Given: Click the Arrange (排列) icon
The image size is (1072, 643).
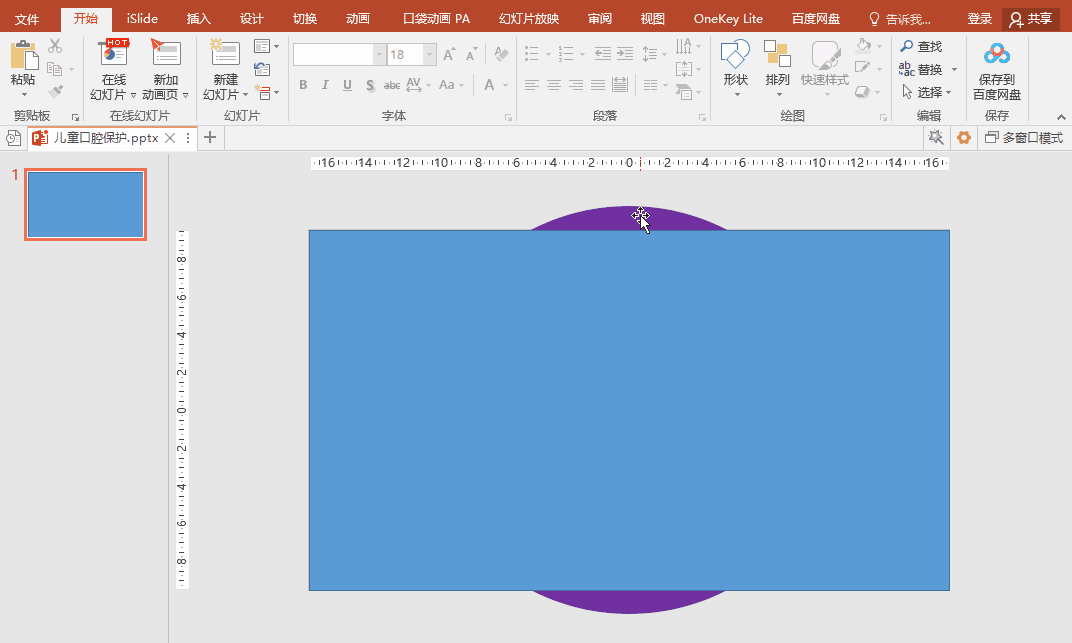Looking at the screenshot, I should [777, 58].
